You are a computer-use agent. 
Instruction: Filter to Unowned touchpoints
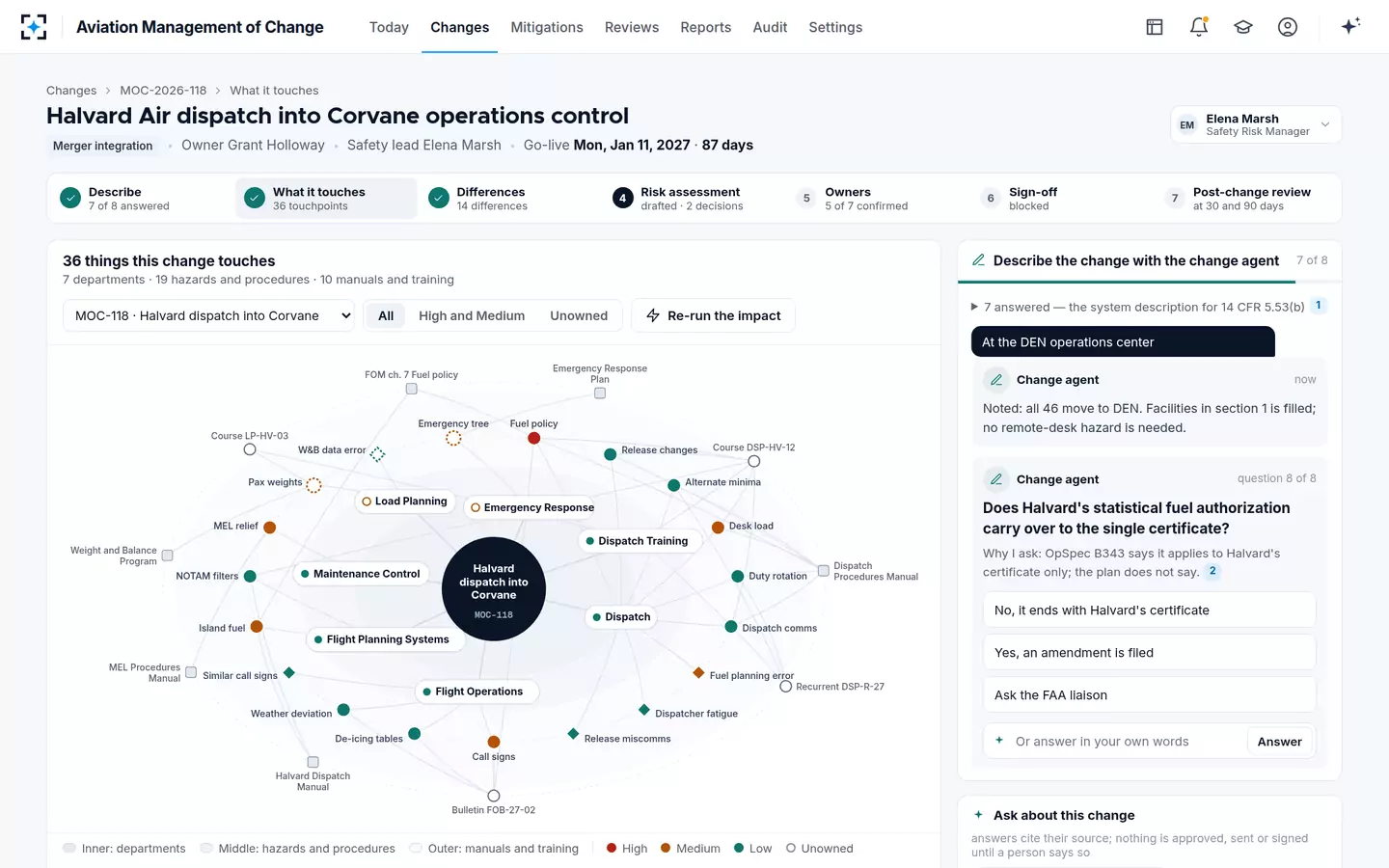579,315
